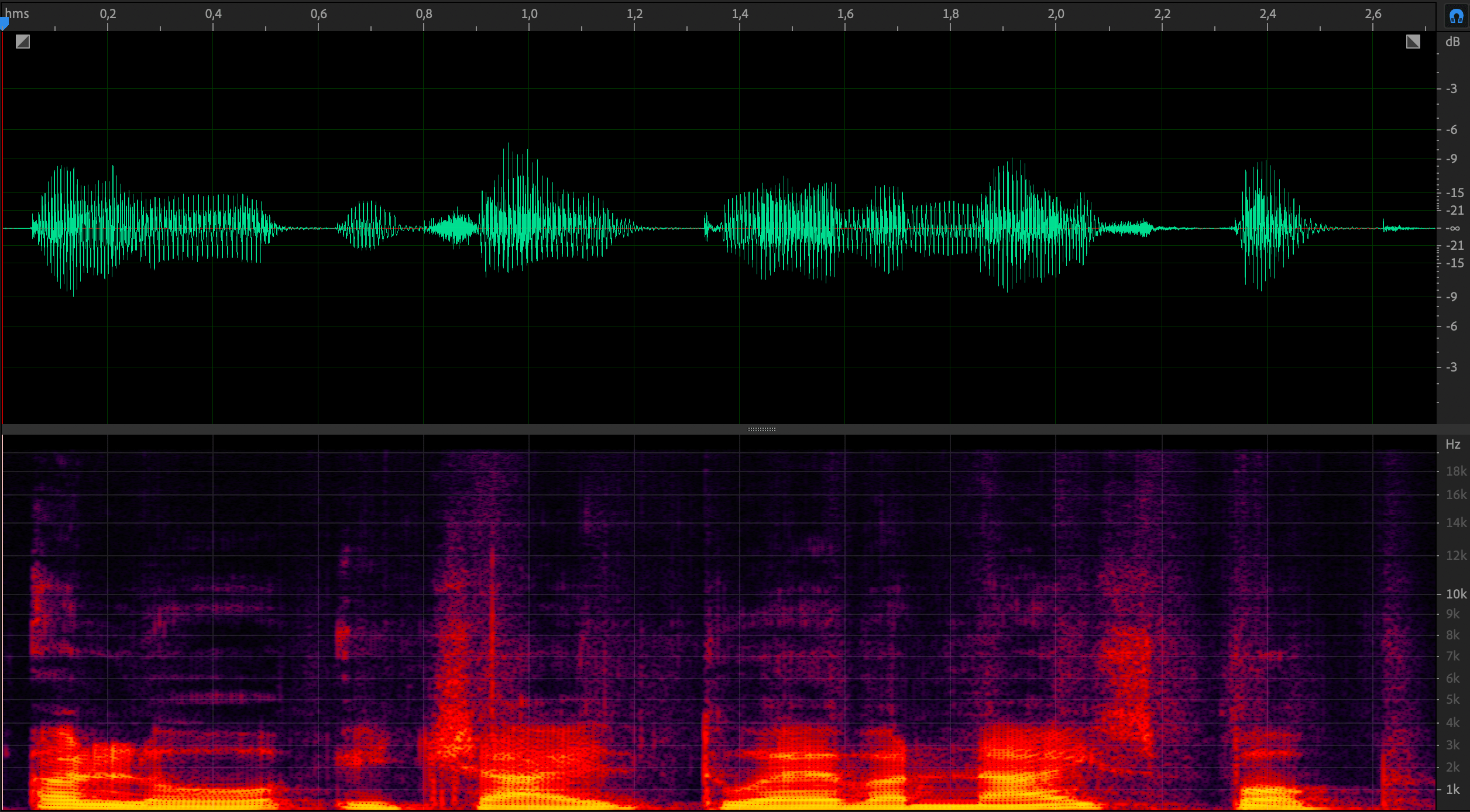This screenshot has width=1470, height=812.
Task: Click the 0,2 mark on the time ruler
Action: (x=108, y=13)
